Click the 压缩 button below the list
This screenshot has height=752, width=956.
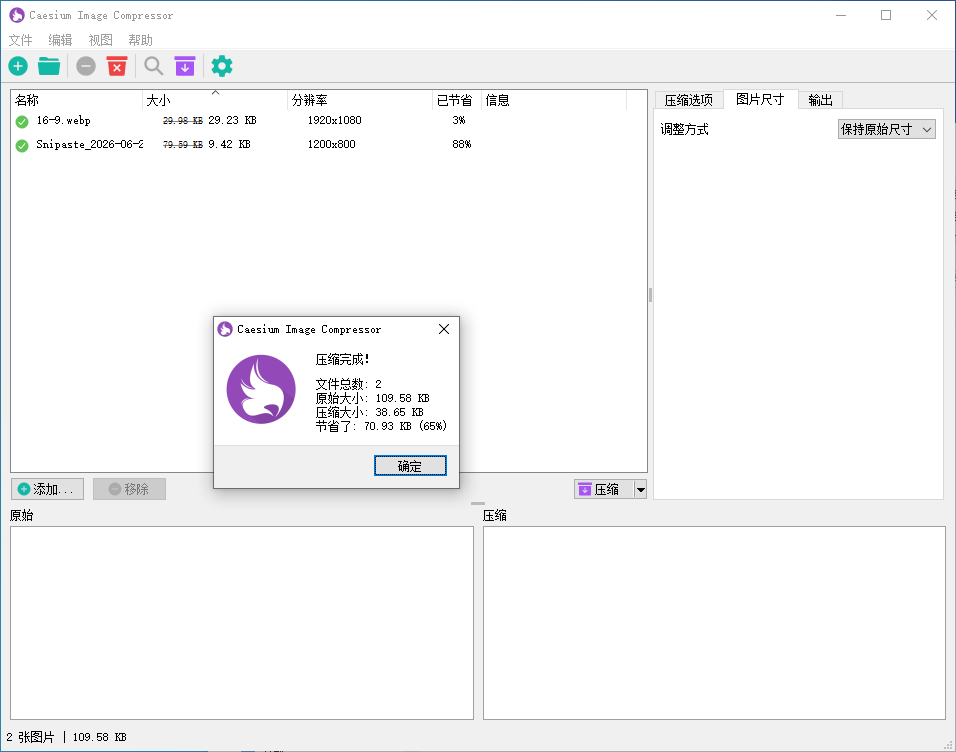click(604, 489)
